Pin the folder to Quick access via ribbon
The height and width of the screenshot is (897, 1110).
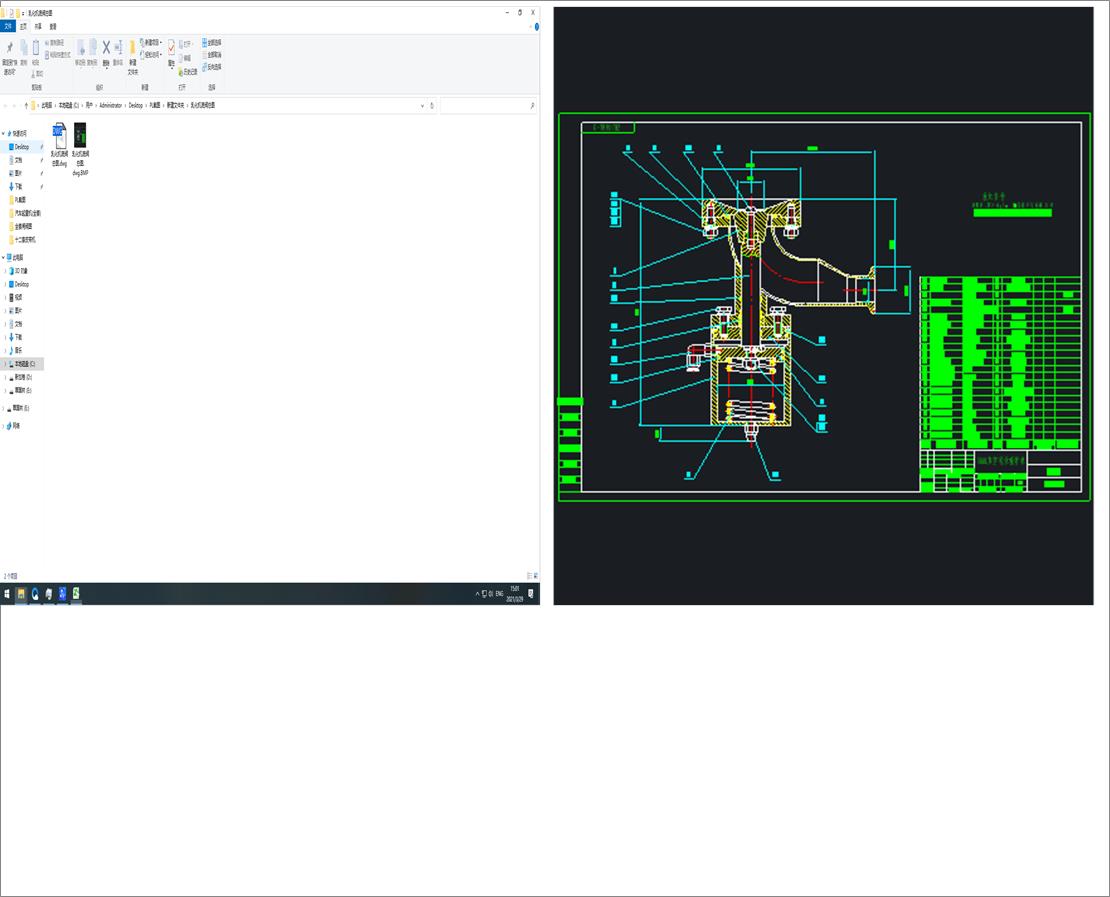point(9,57)
